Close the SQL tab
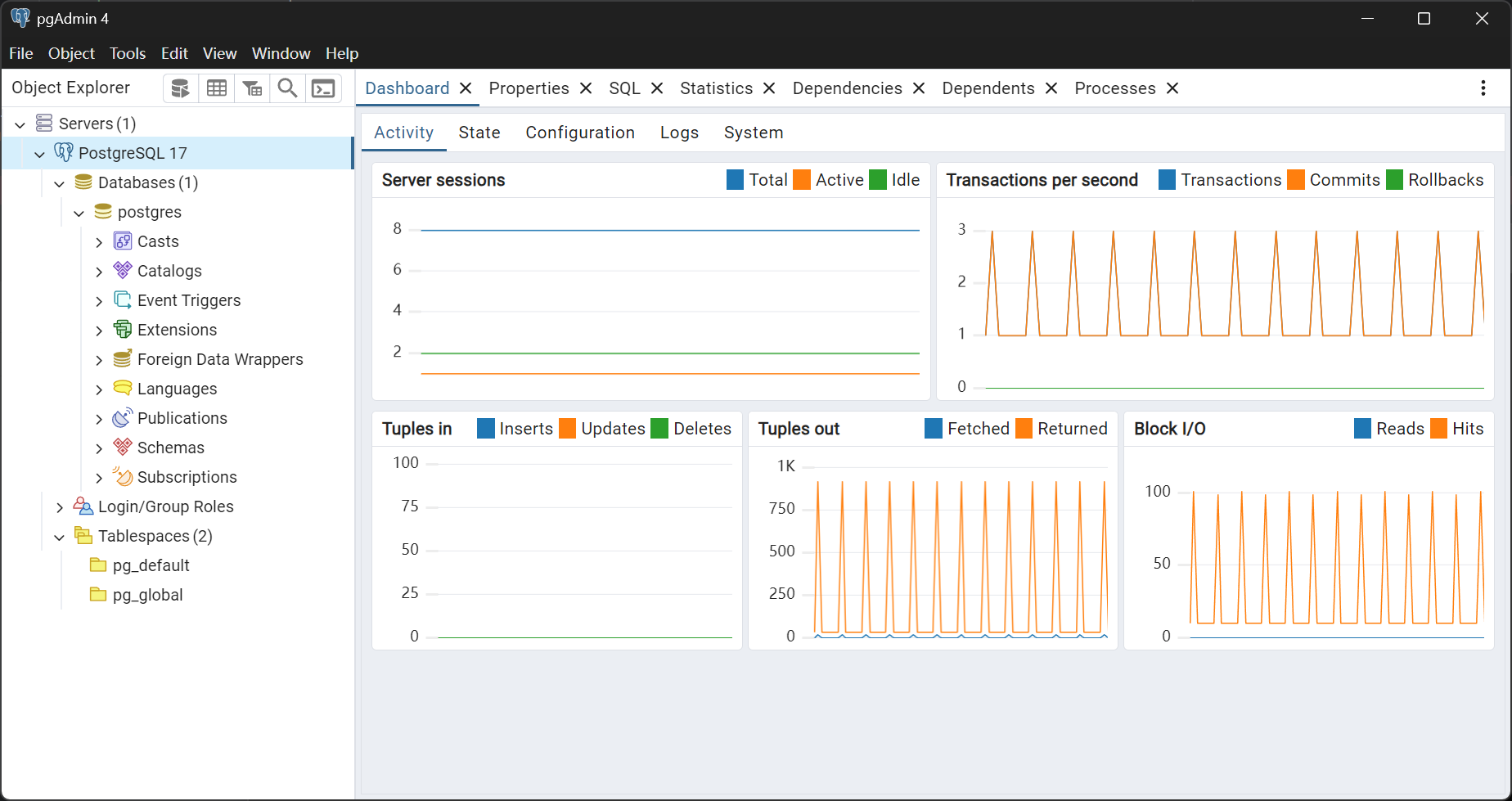The image size is (1512, 801). 657,88
